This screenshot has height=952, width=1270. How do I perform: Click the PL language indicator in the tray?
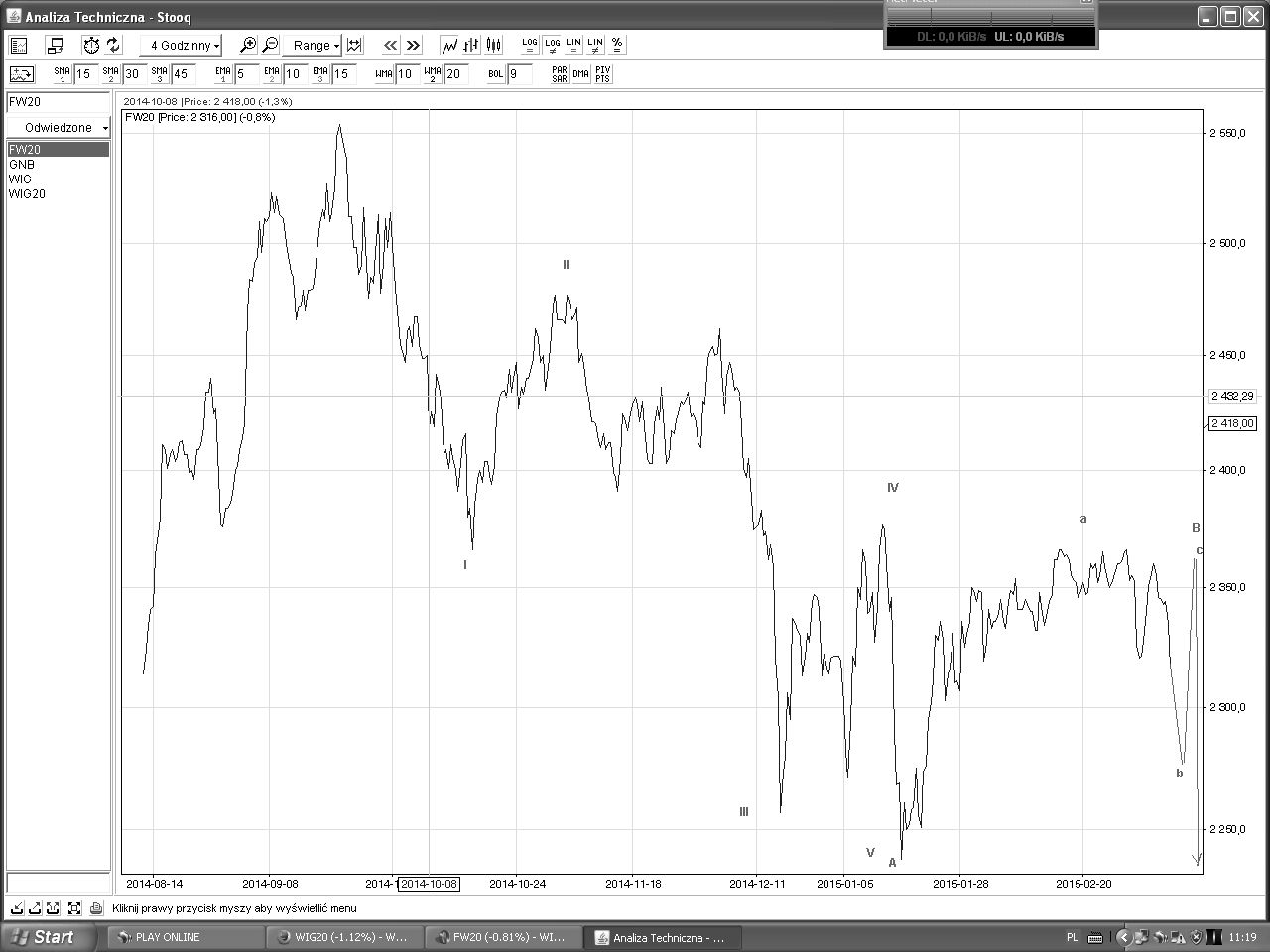(1072, 937)
